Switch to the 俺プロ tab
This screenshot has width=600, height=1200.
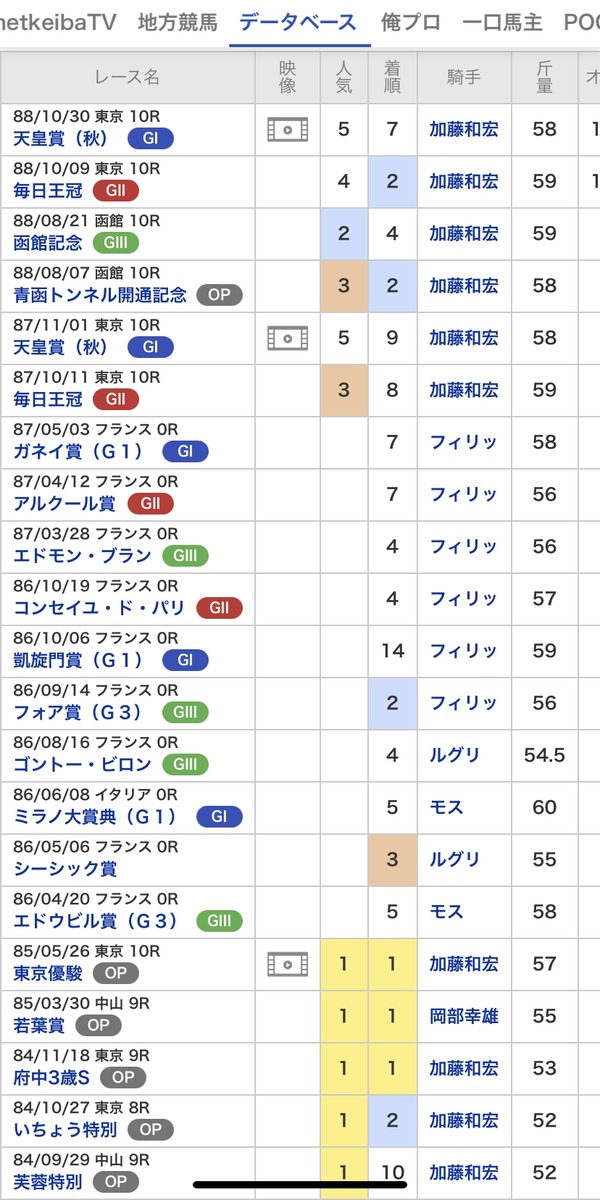pos(411,22)
